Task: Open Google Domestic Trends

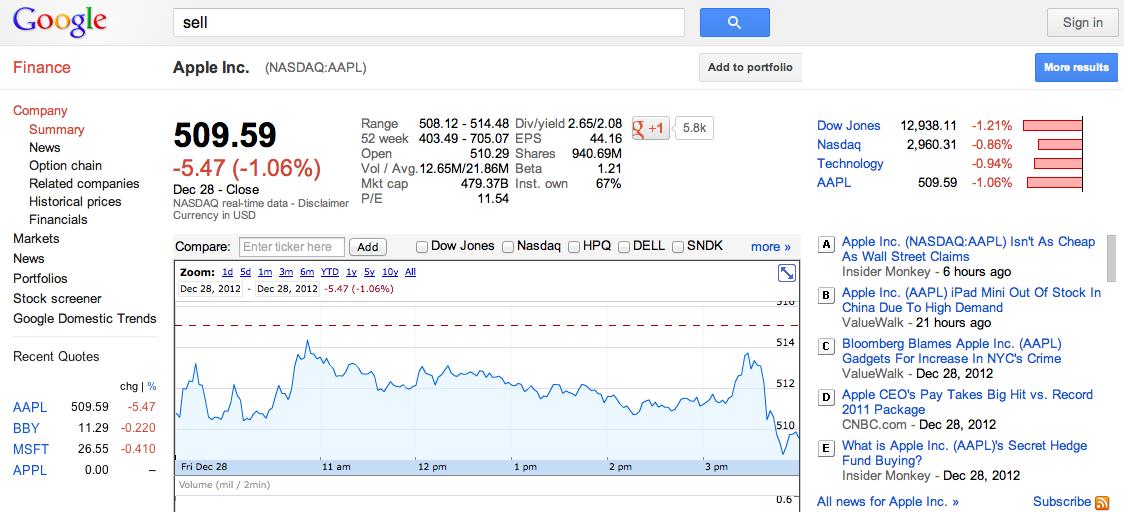Action: 85,318
